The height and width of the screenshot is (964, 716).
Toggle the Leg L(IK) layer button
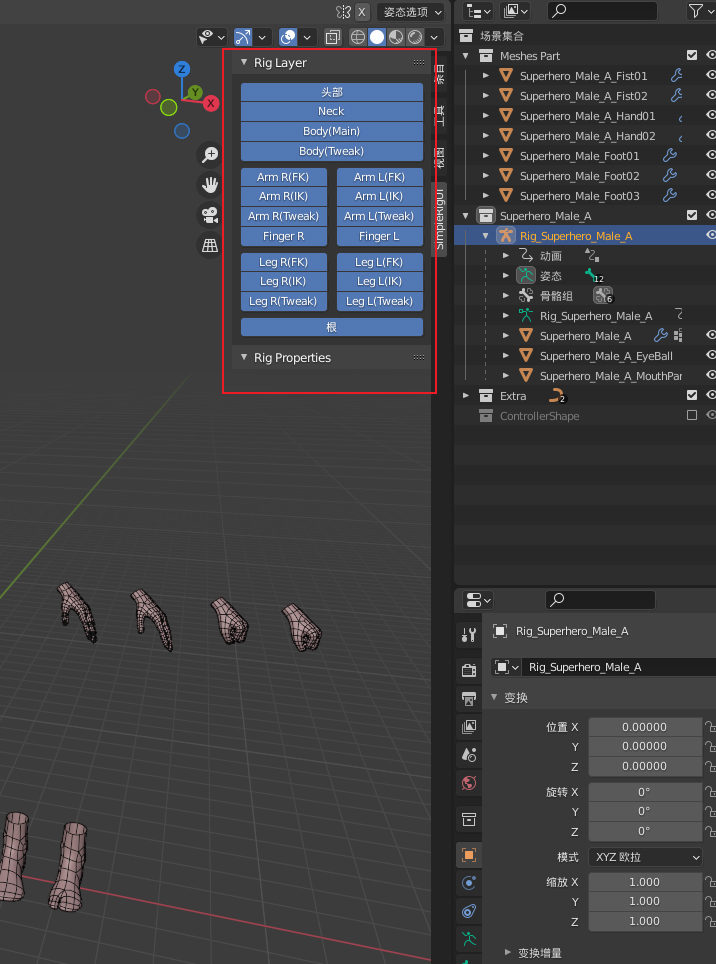pyautogui.click(x=380, y=281)
